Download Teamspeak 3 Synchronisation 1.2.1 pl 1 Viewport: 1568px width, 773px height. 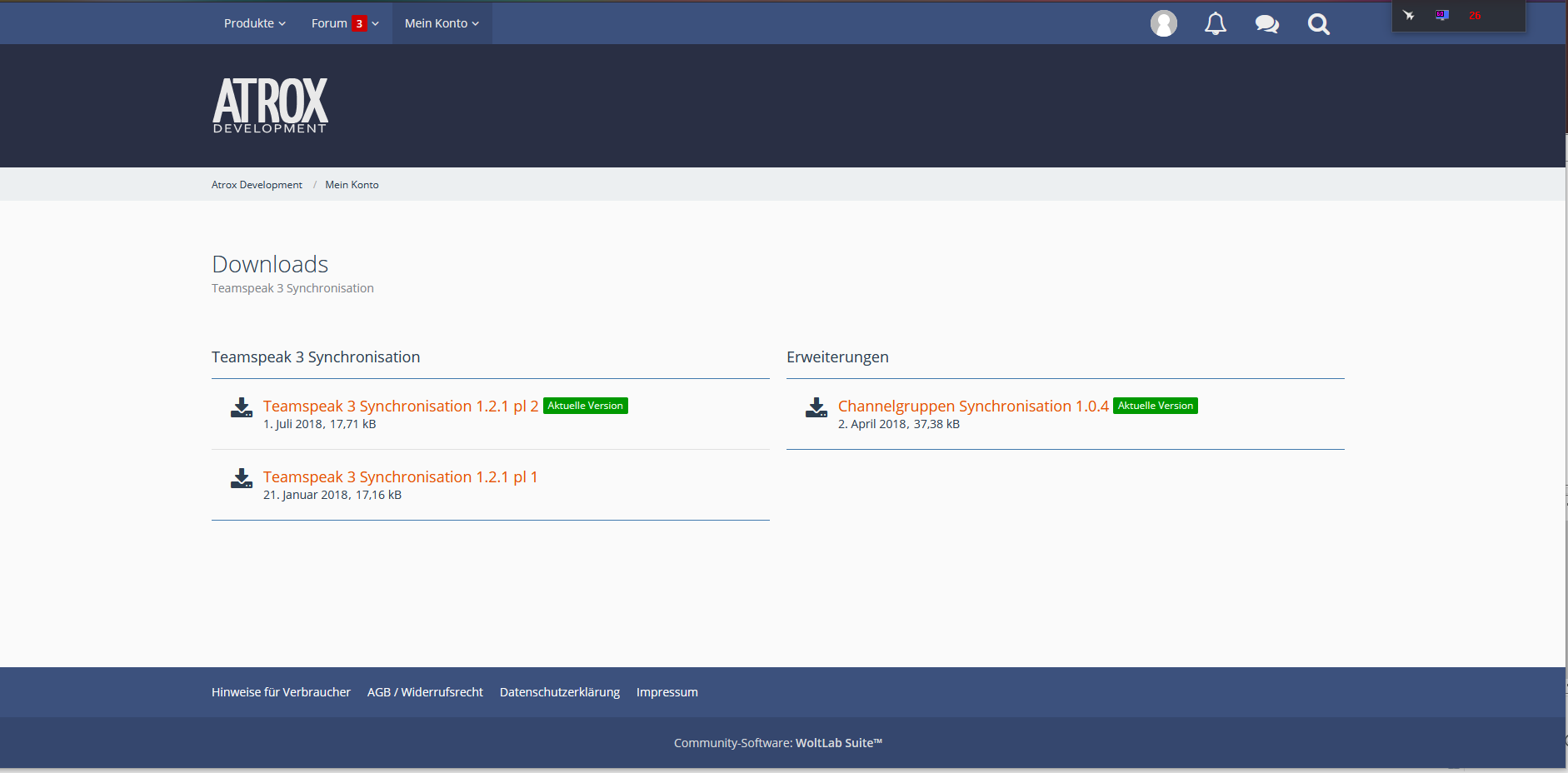pos(400,477)
